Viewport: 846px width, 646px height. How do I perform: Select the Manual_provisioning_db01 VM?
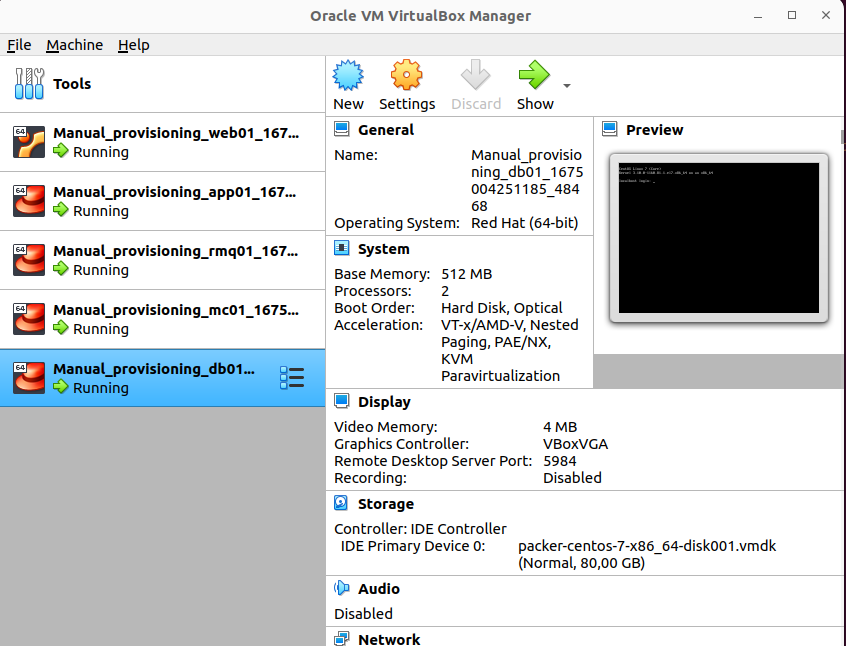pos(162,378)
